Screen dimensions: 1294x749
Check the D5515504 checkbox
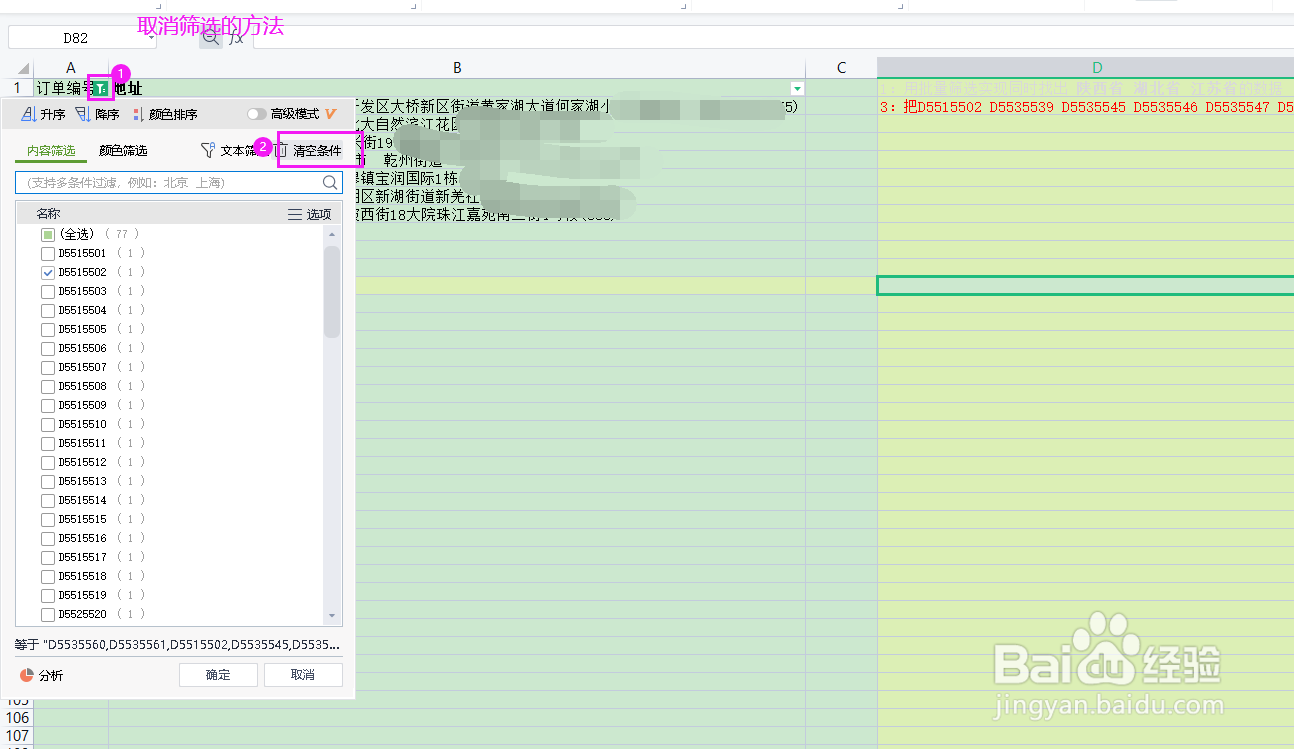pyautogui.click(x=47, y=310)
